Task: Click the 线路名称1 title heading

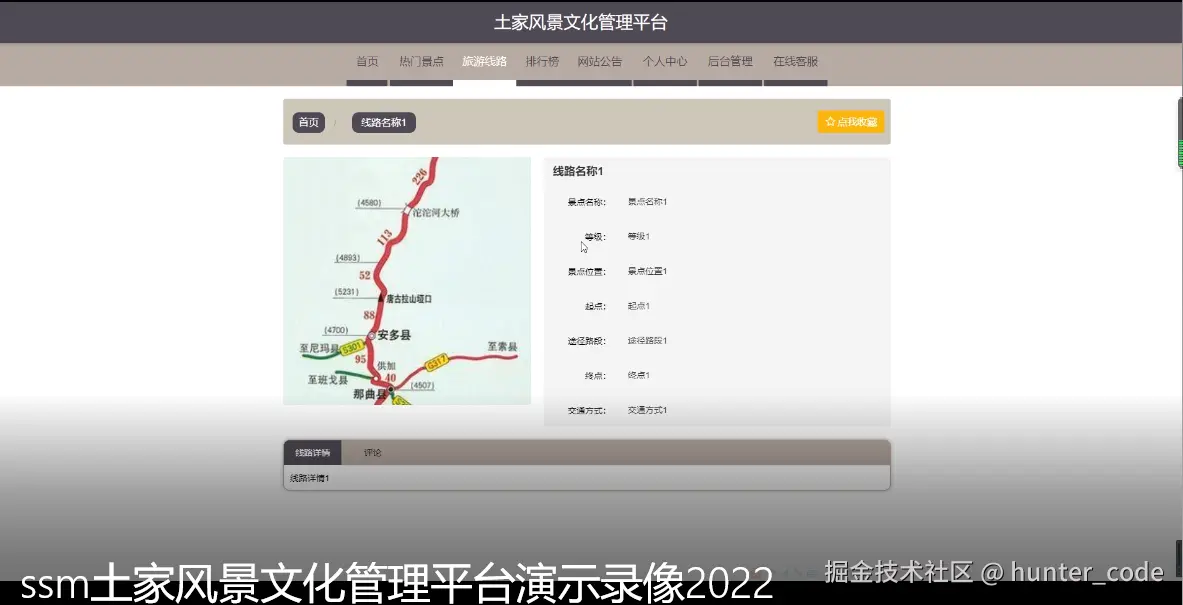Action: click(578, 172)
